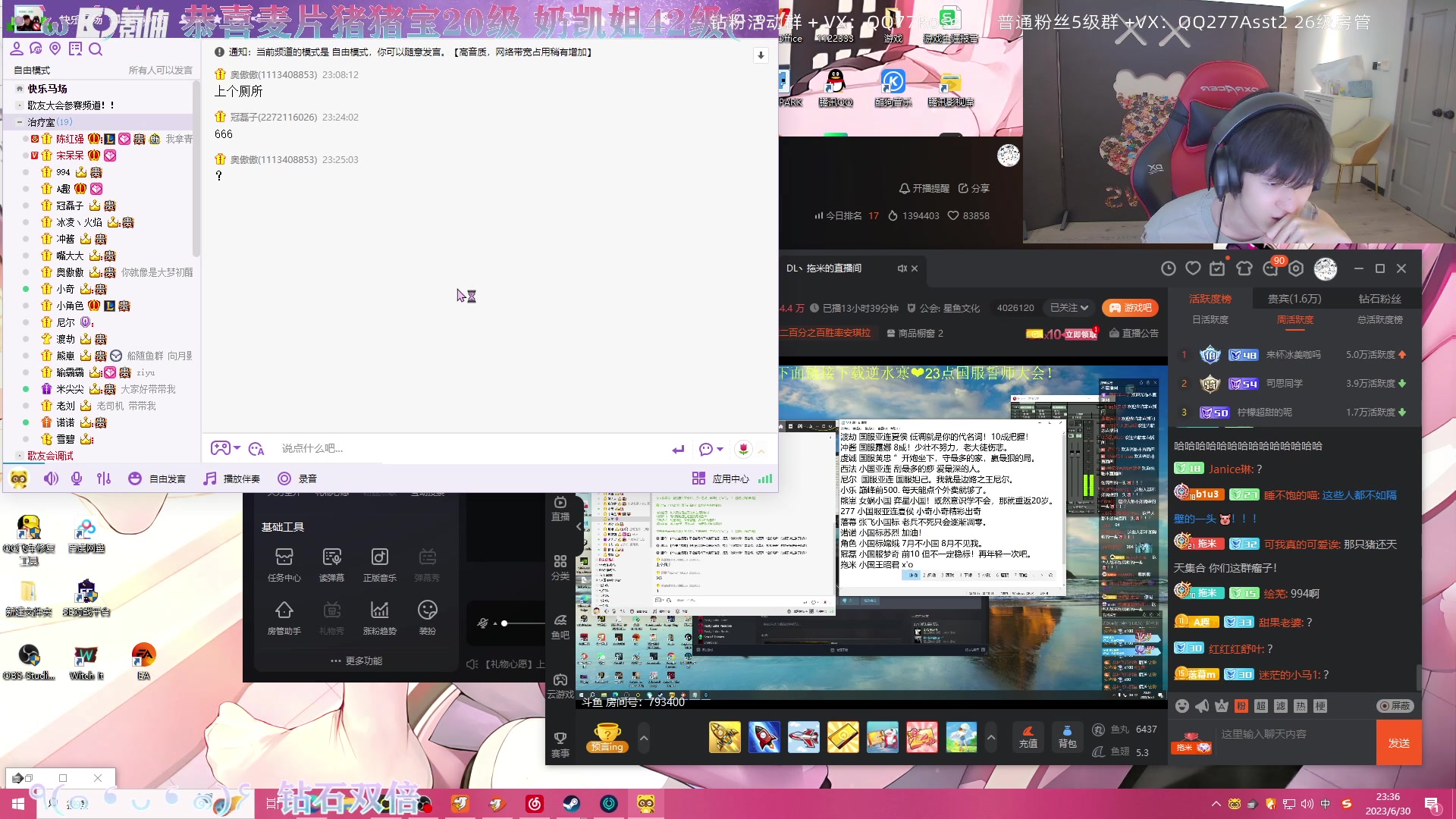Toggle 粉 fan filter in Douyu chat toolbar
The height and width of the screenshot is (819, 1456).
[x=1241, y=706]
